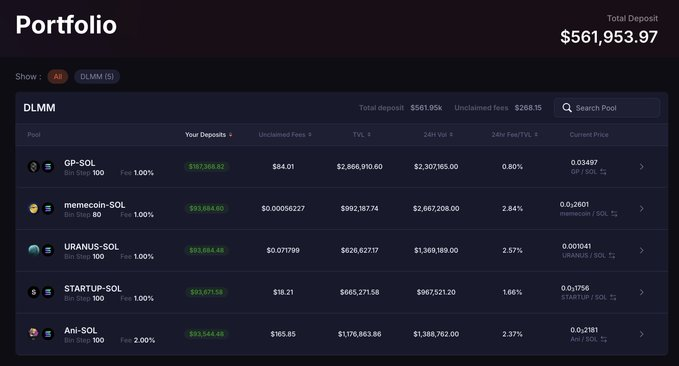Image resolution: width=679 pixels, height=366 pixels.
Task: Click the URANUS token icon
Action: click(x=34, y=250)
